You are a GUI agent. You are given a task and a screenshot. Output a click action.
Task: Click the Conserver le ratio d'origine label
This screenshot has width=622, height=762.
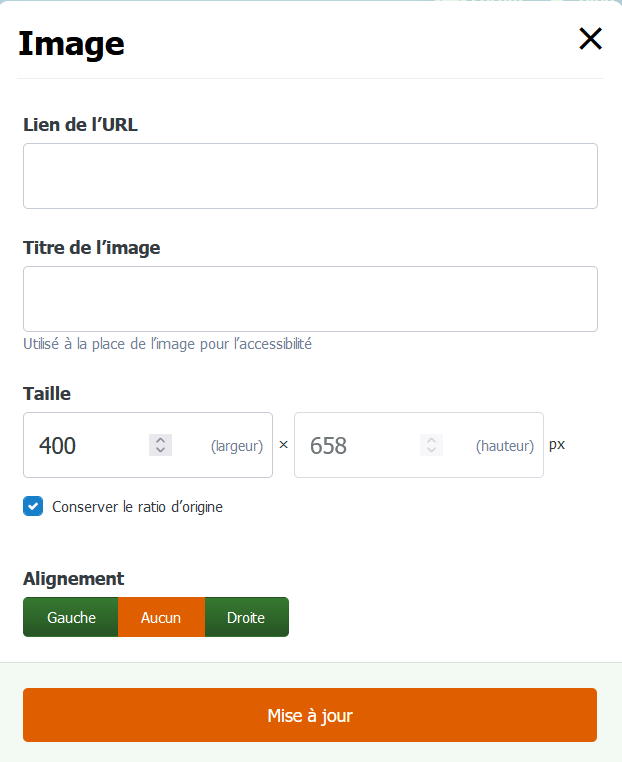pyautogui.click(x=138, y=507)
